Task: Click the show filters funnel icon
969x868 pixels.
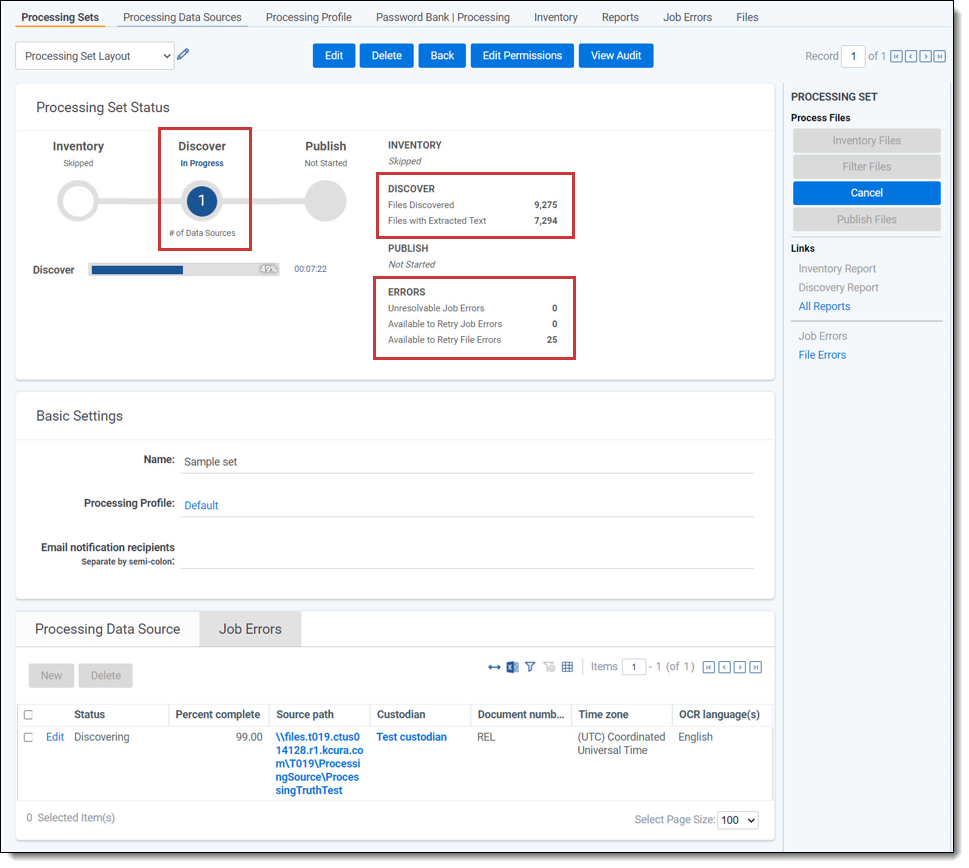Action: point(530,667)
